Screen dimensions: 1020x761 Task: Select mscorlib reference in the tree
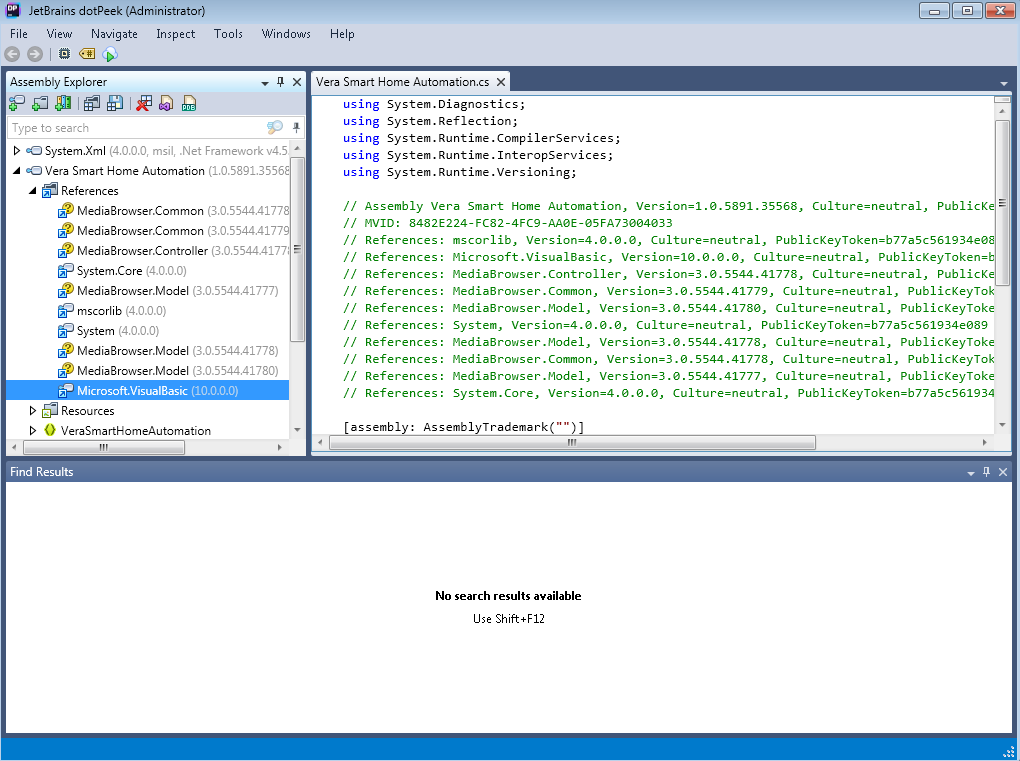(100, 311)
